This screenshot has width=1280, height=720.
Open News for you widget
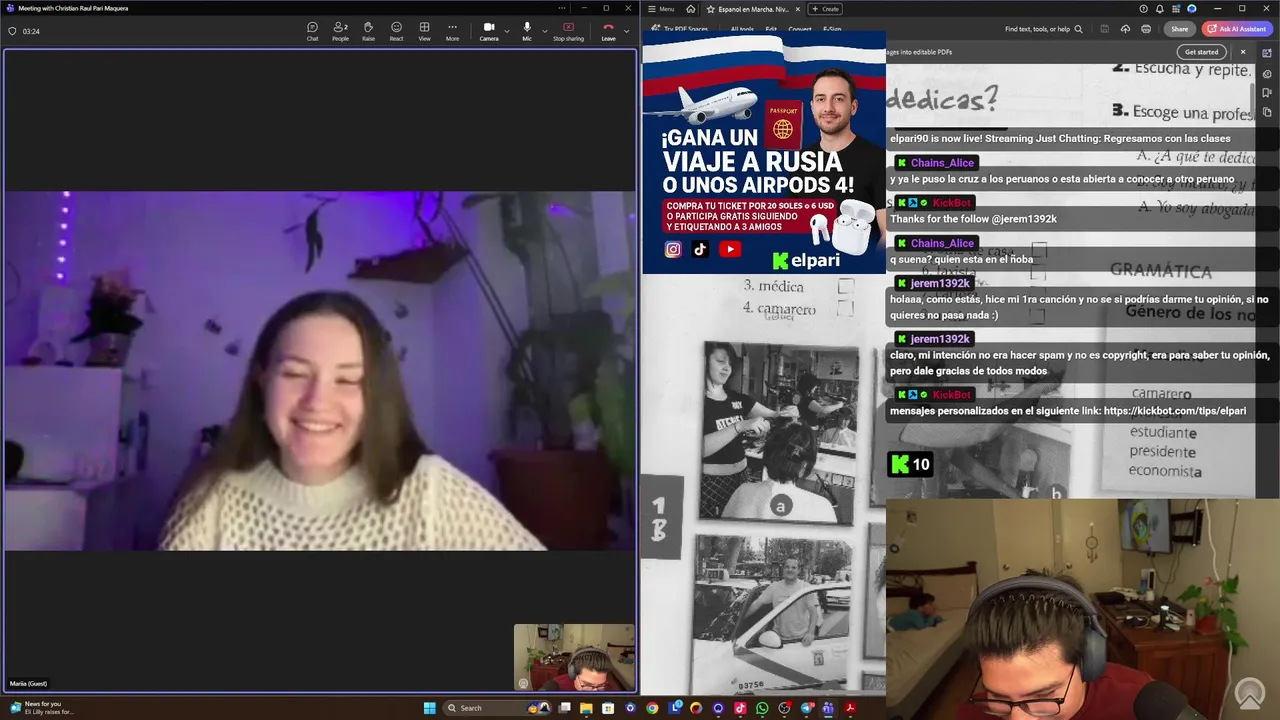pos(42,708)
